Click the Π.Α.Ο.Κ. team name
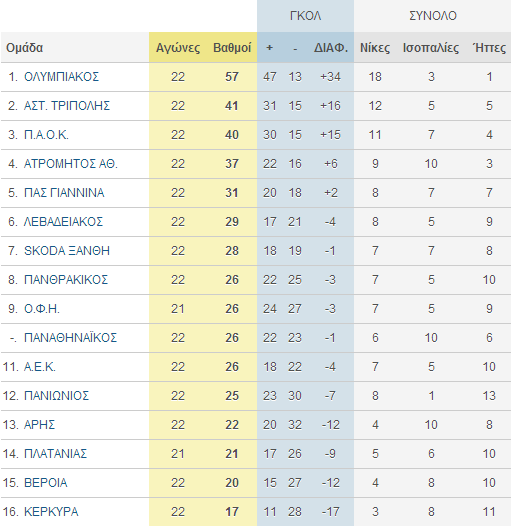Viewport: 511px width, 526px height. pos(46,135)
